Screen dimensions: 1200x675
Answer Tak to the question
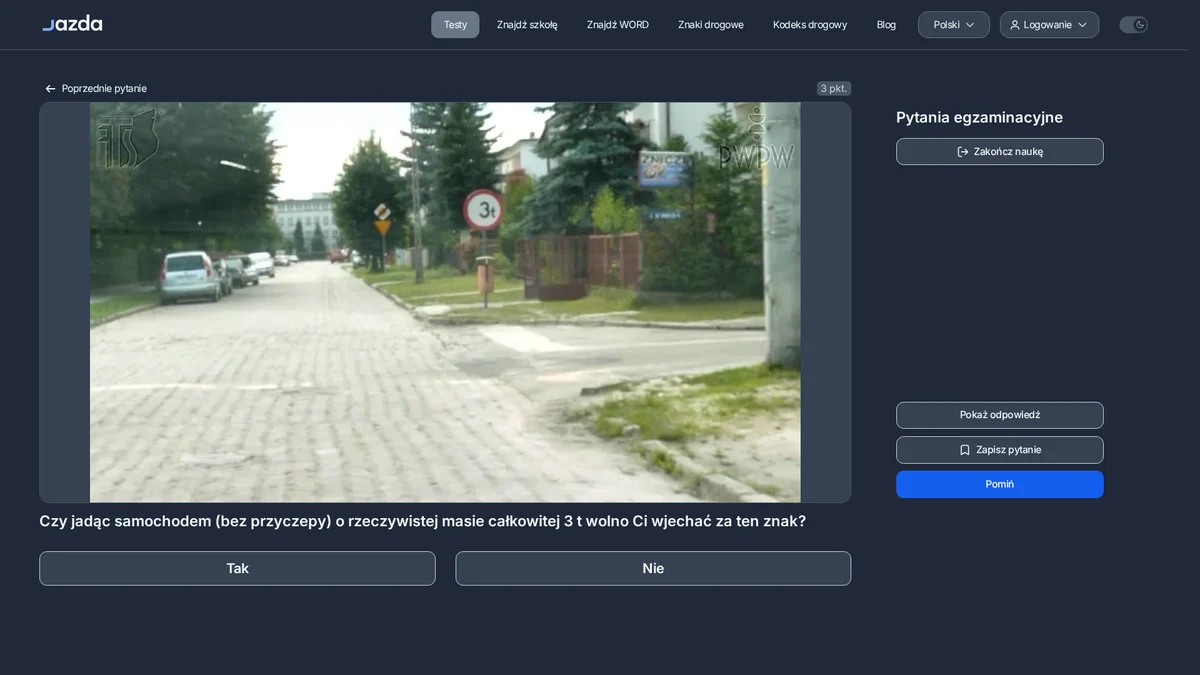(237, 568)
